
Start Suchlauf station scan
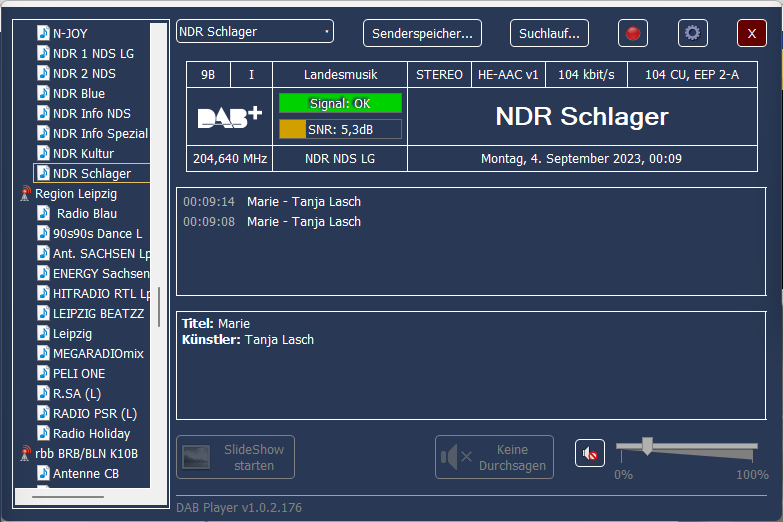coord(549,33)
